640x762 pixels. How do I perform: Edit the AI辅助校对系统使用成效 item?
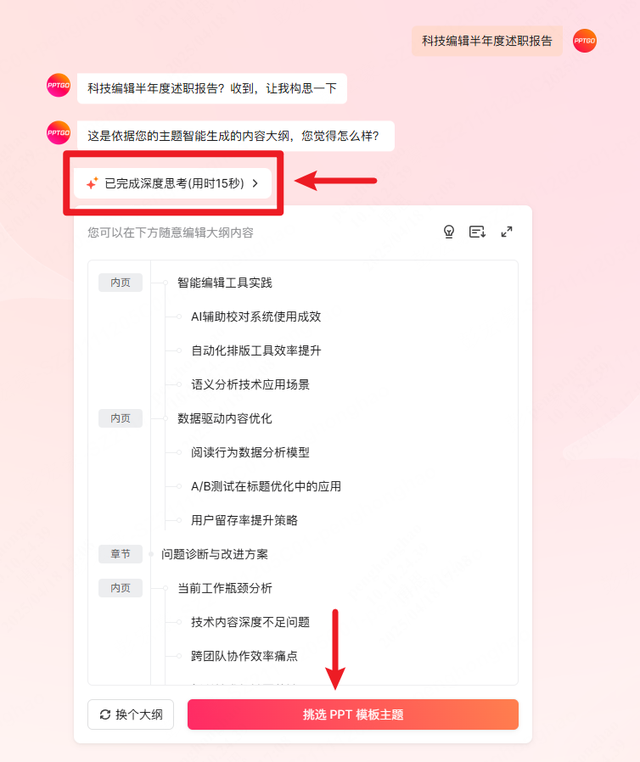point(256,317)
